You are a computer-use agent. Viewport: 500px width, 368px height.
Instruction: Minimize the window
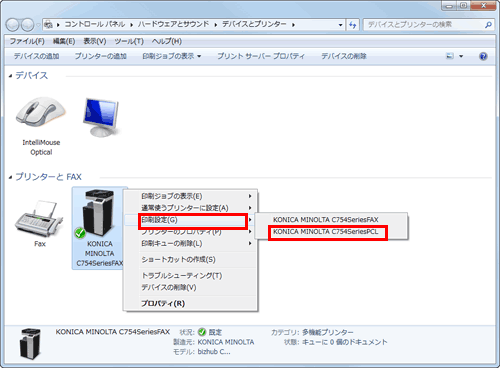[449, 6]
